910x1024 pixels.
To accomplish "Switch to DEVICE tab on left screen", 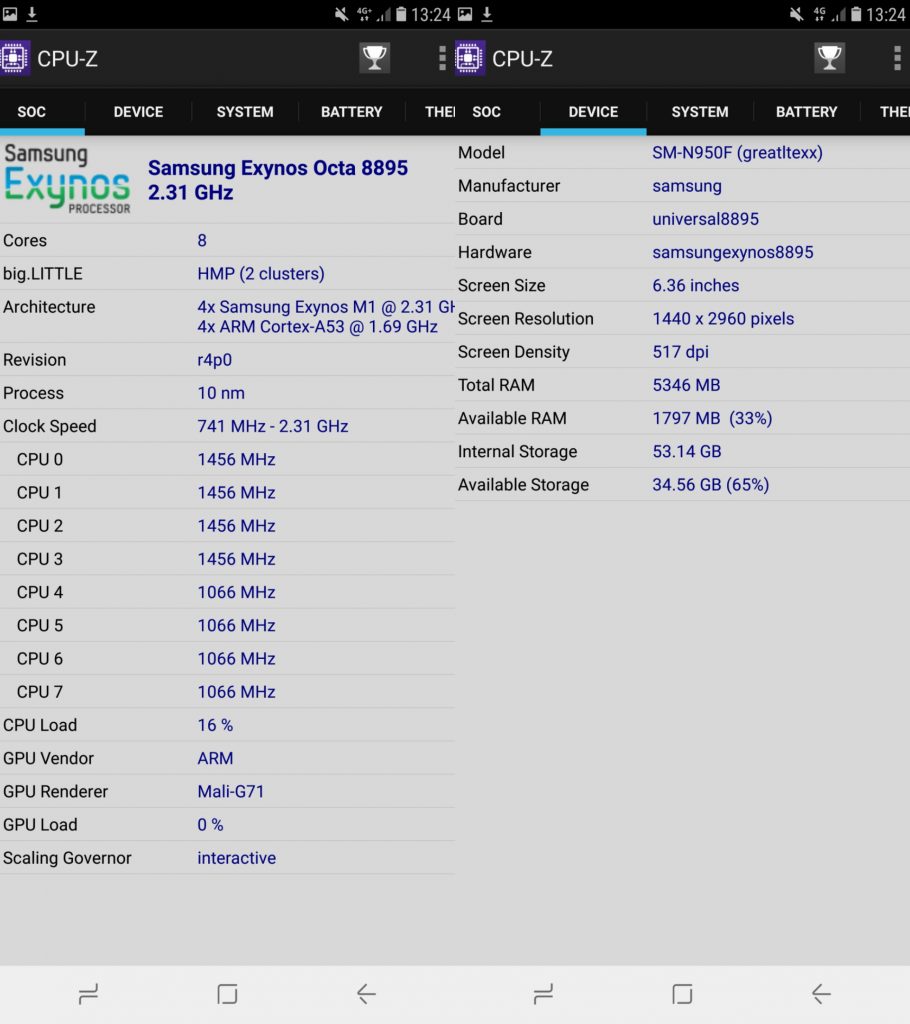I will (138, 112).
